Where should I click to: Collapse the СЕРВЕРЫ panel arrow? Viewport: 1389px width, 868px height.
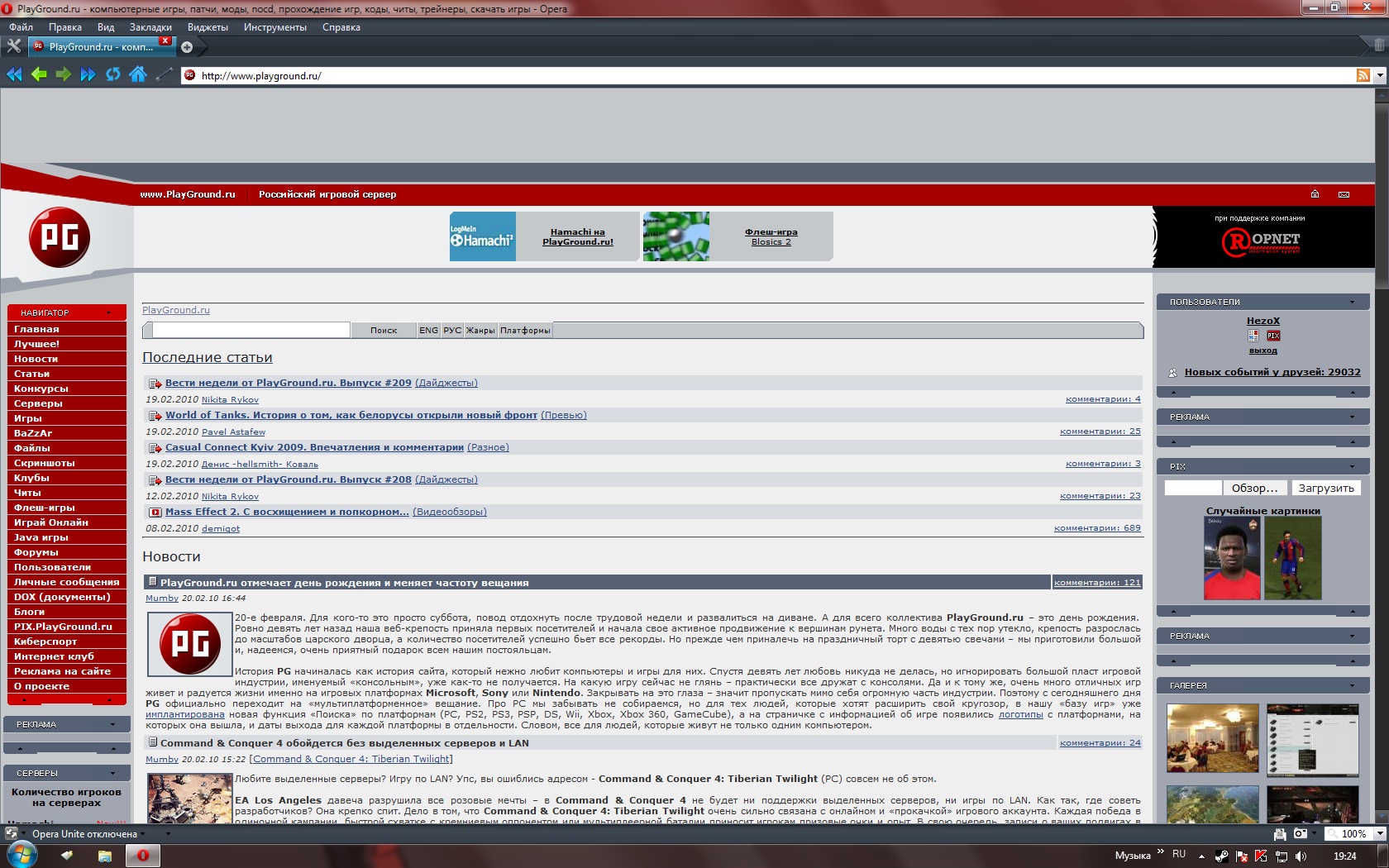tap(113, 773)
